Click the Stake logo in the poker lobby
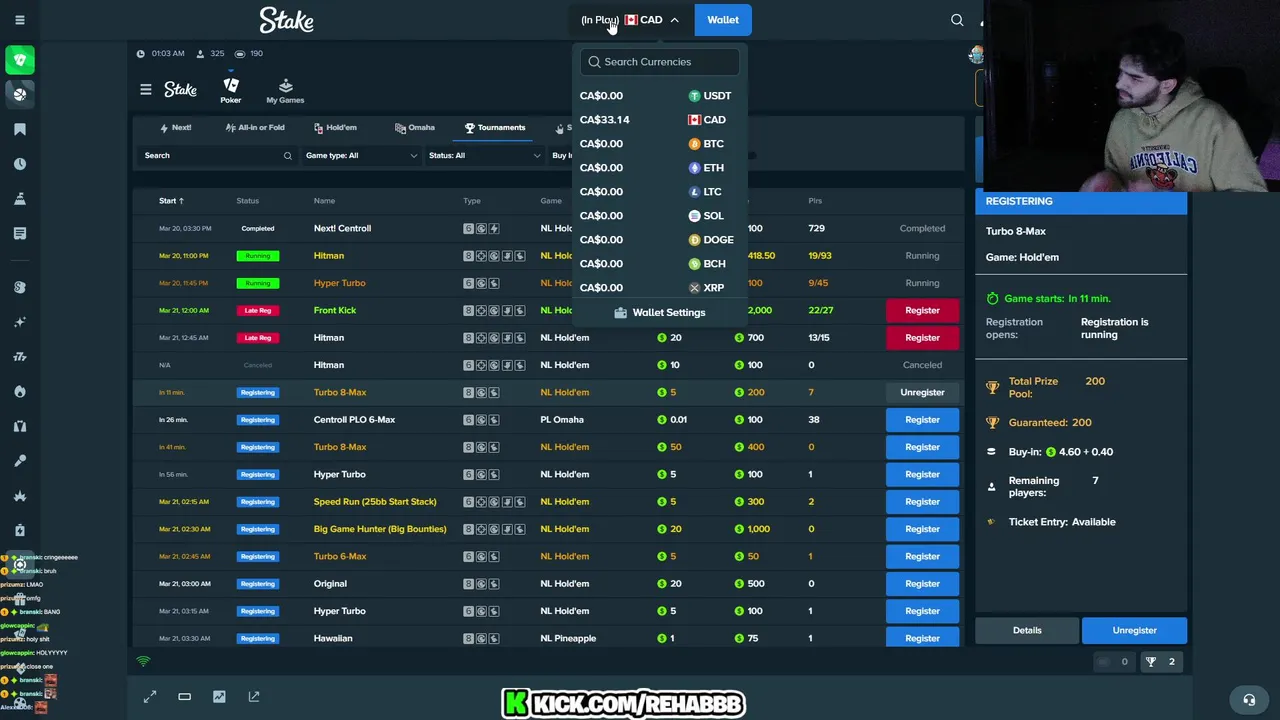 [x=181, y=90]
